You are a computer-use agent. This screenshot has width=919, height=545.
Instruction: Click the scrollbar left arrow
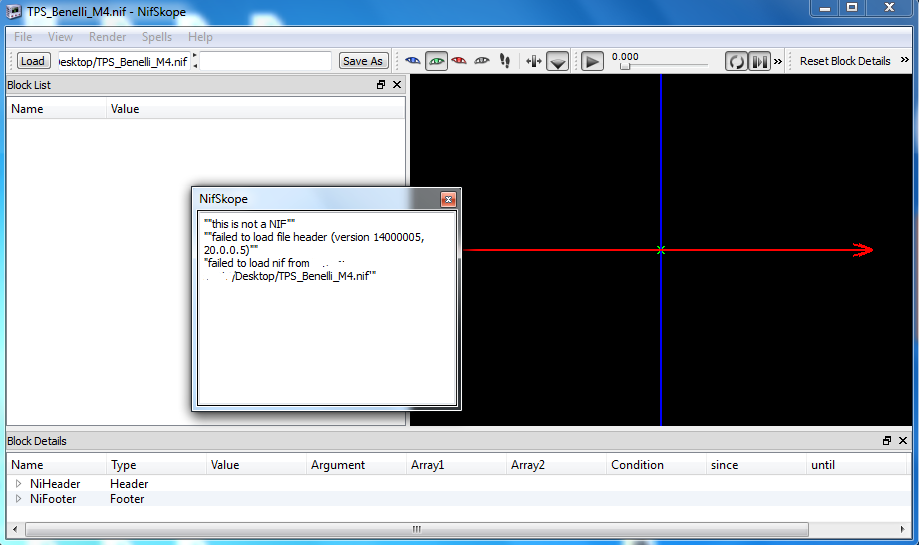click(15, 529)
